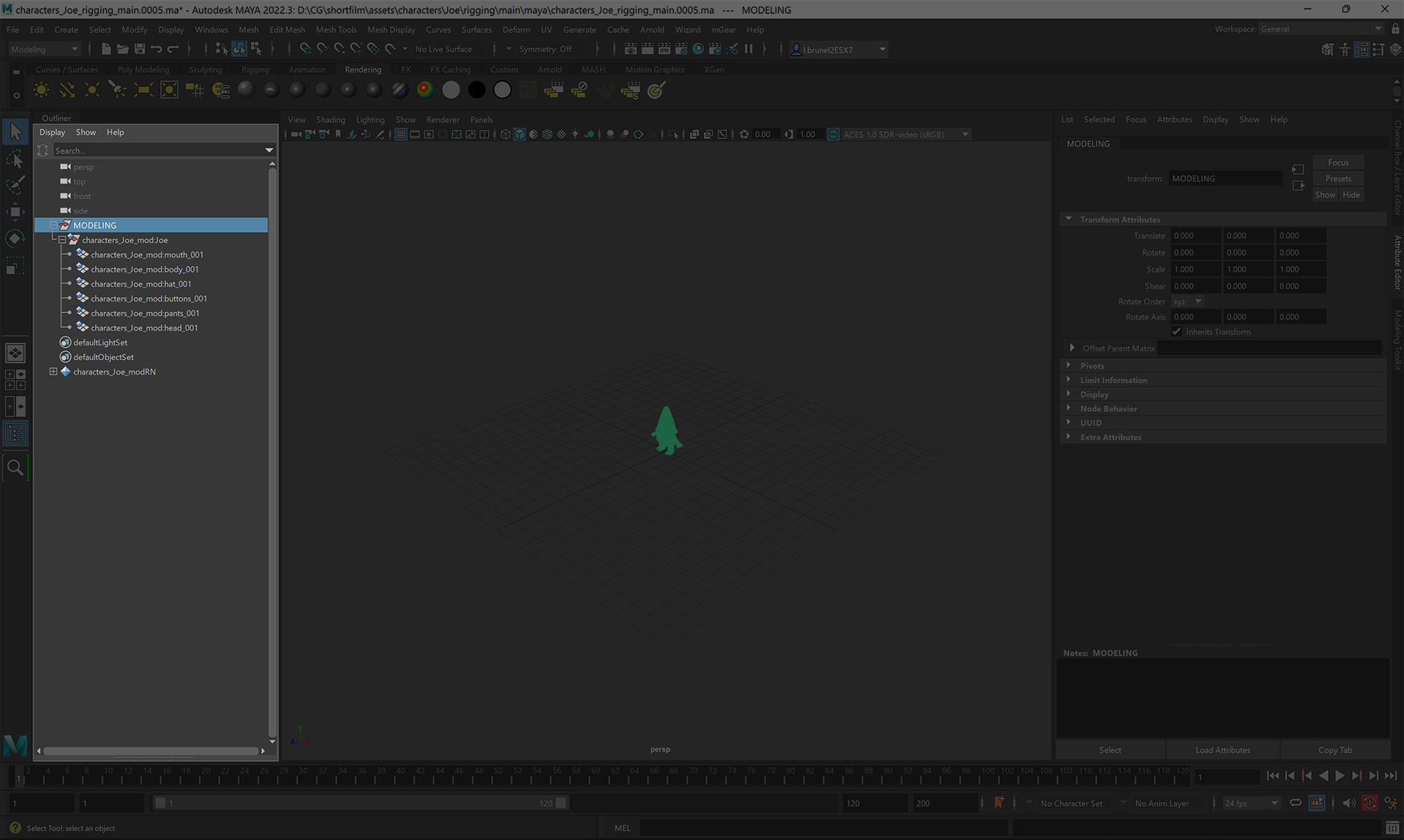1404x840 pixels.
Task: Open the Modeling menu set dropdown
Action: [44, 49]
